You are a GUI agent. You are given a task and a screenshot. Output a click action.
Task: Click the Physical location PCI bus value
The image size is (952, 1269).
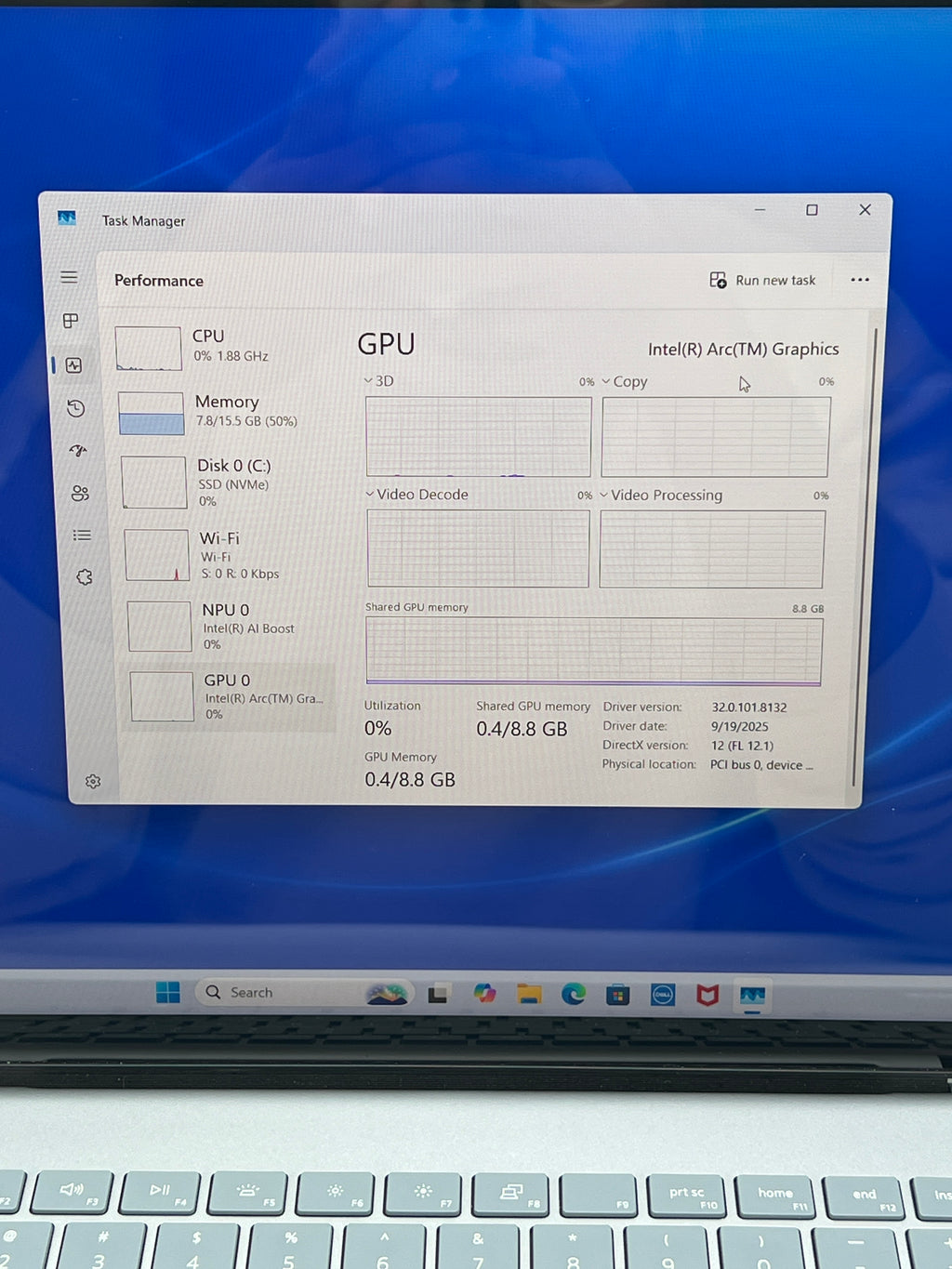761,765
